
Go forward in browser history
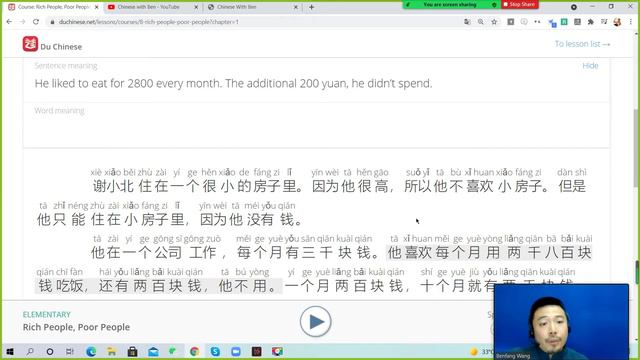click(22, 22)
